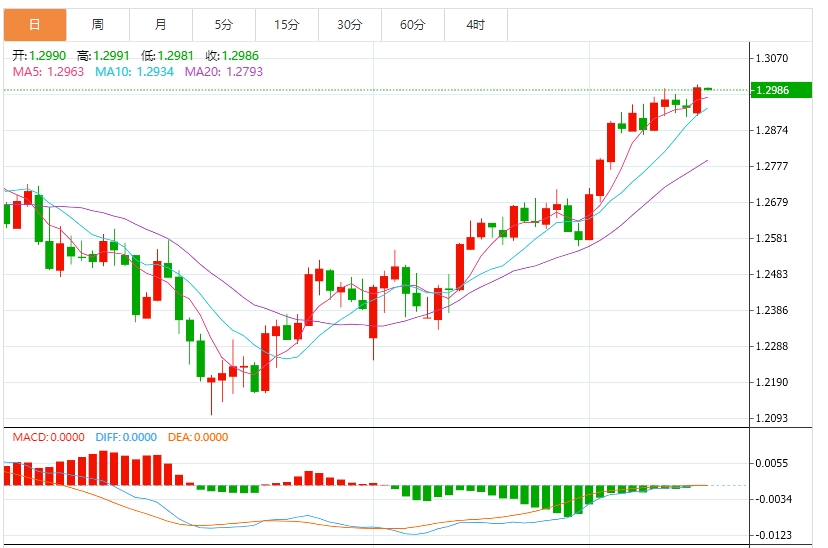Select the 日 daily chart tab
Viewport: 828px width, 548px height.
(35, 24)
